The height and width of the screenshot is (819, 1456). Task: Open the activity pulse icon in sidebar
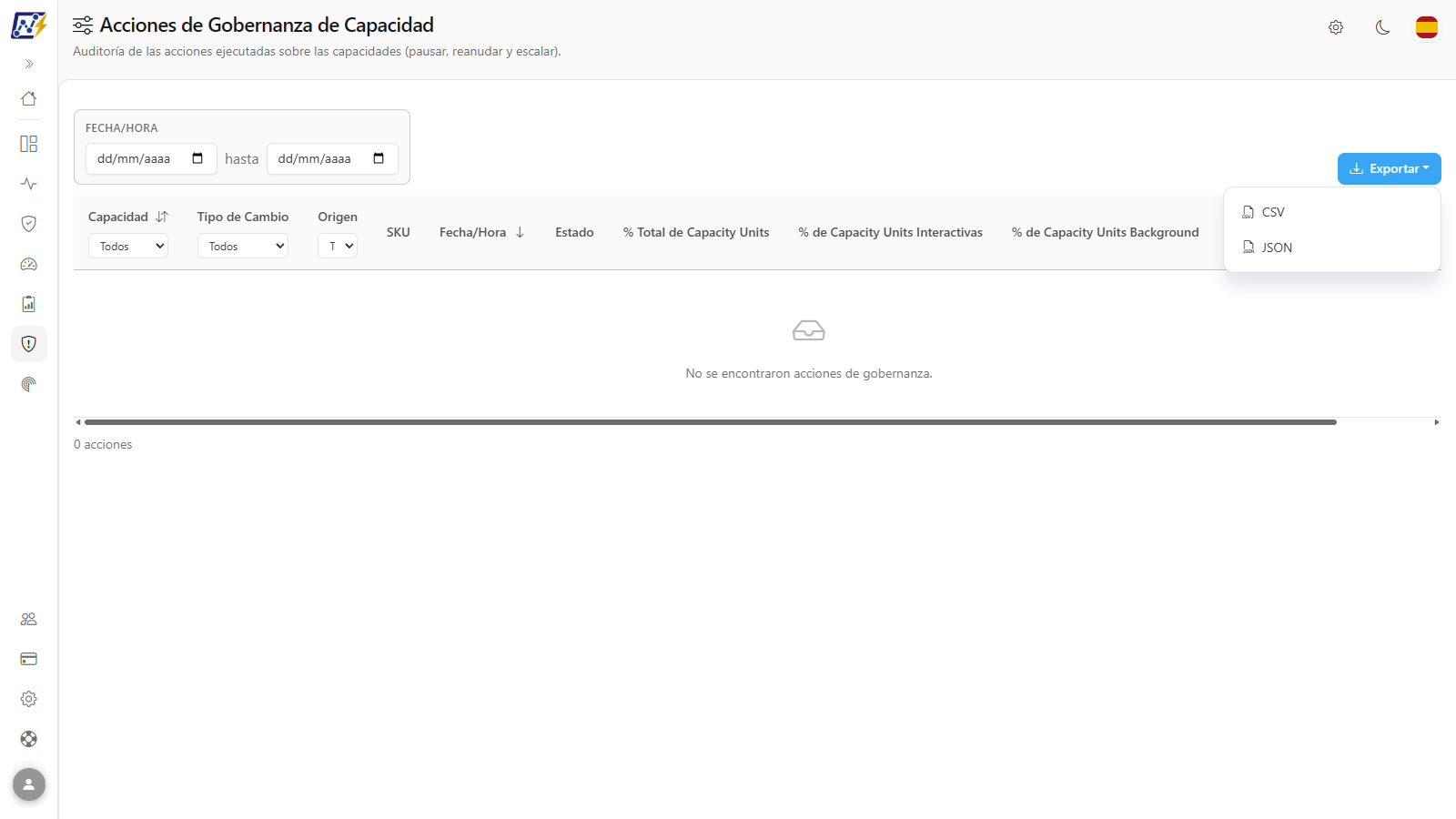click(x=29, y=184)
